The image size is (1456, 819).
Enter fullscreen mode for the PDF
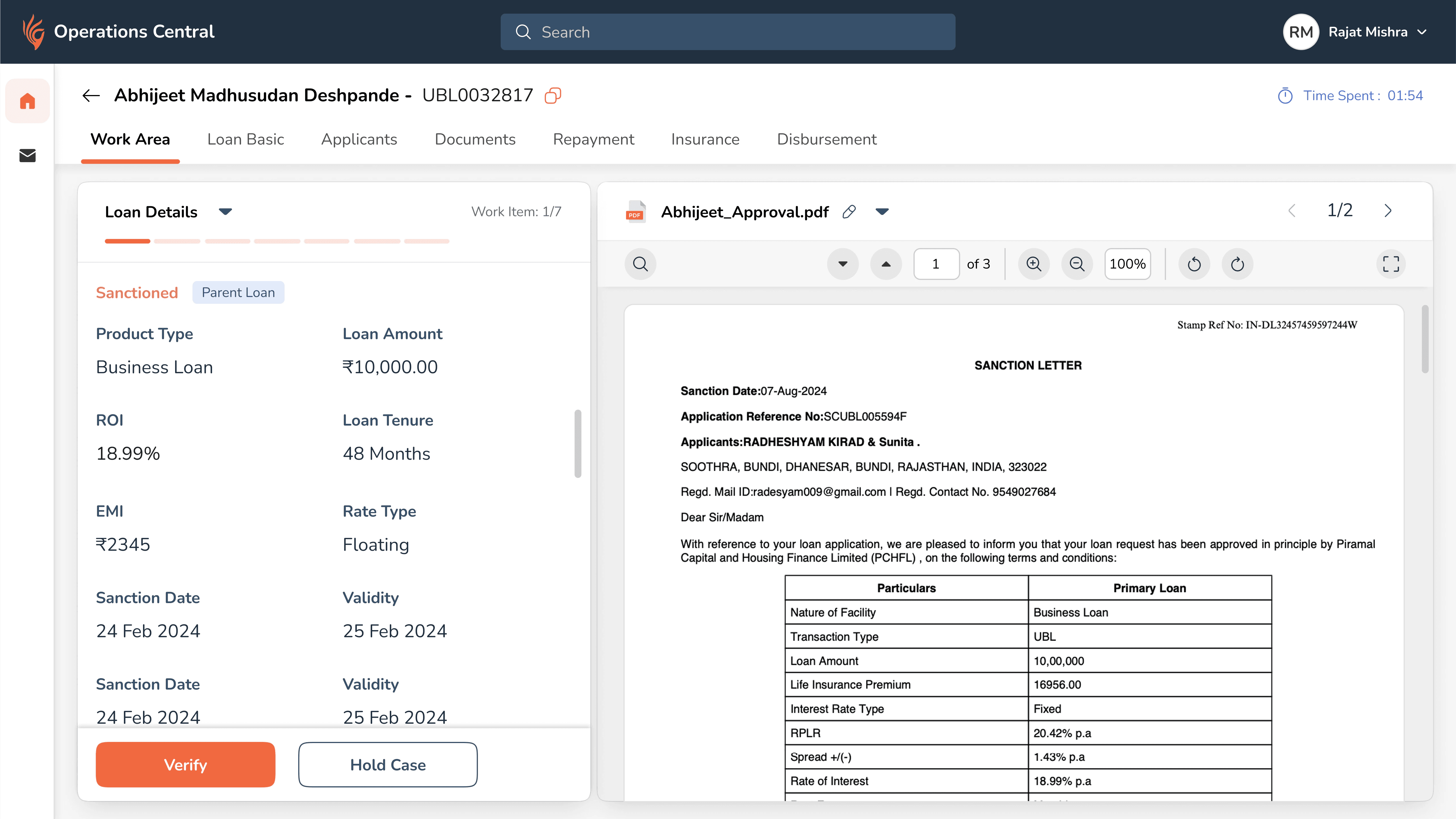point(1390,264)
